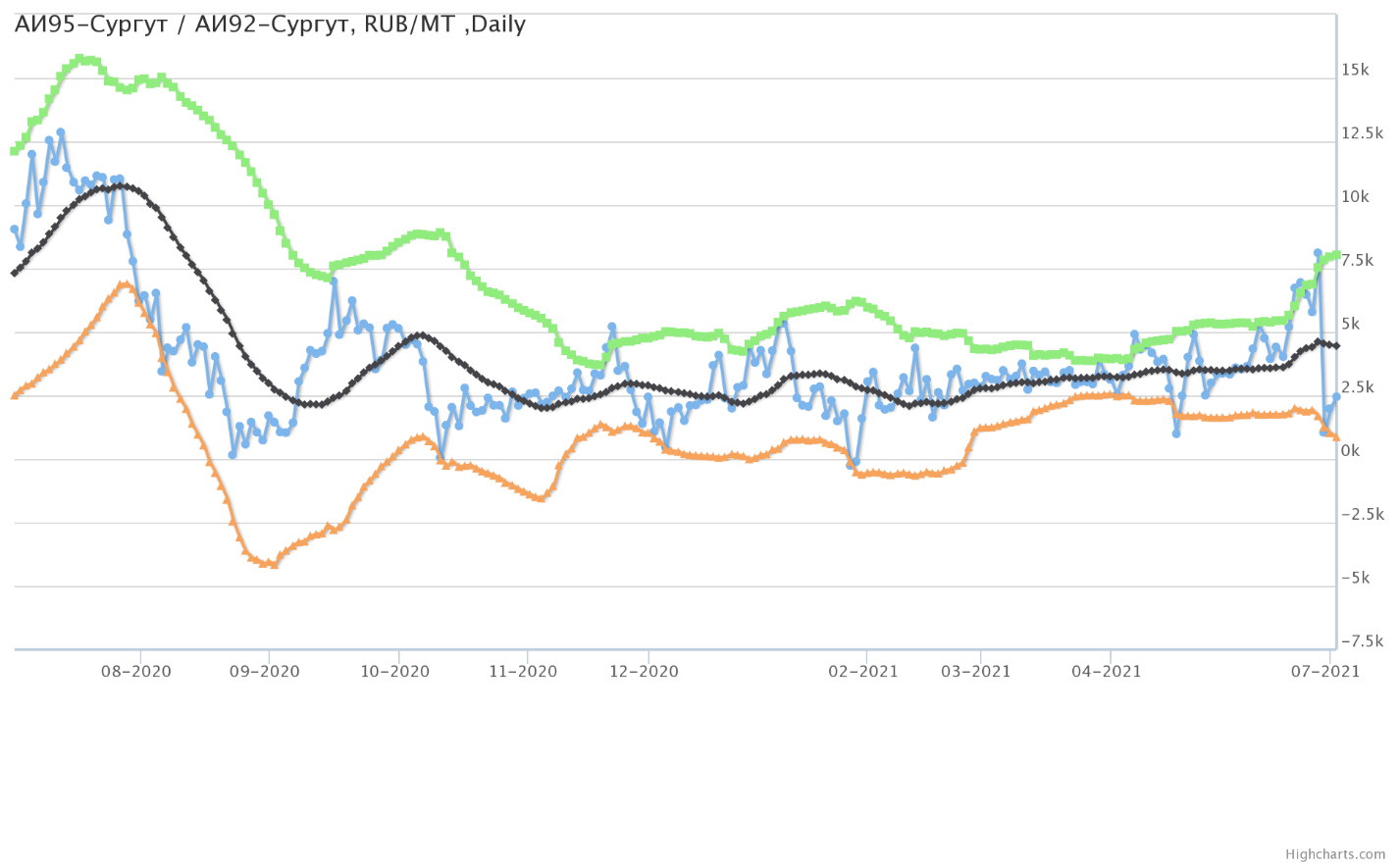Click the last blue data point at right edge
Screen dimensions: 1400x866
click(x=1336, y=397)
